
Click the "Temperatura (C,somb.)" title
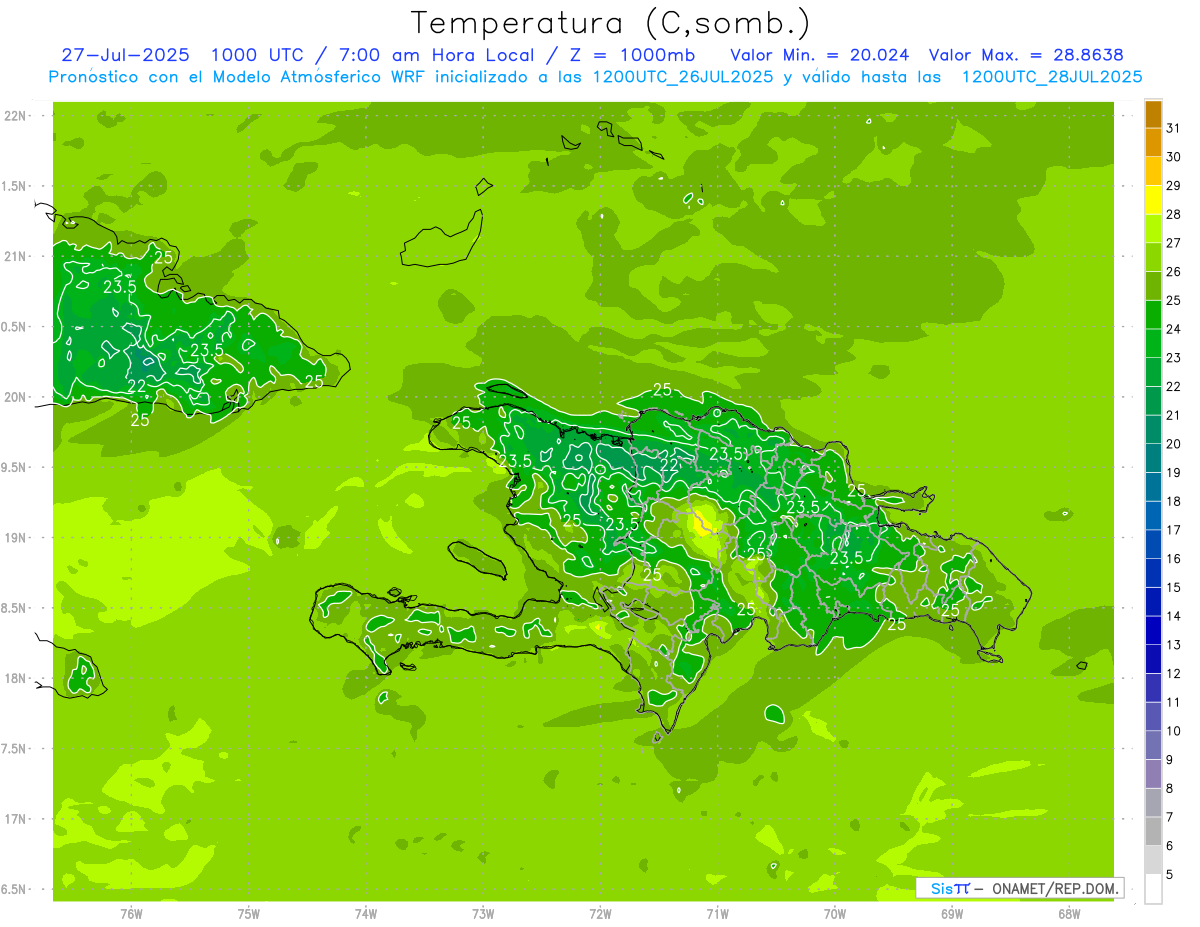pos(610,24)
